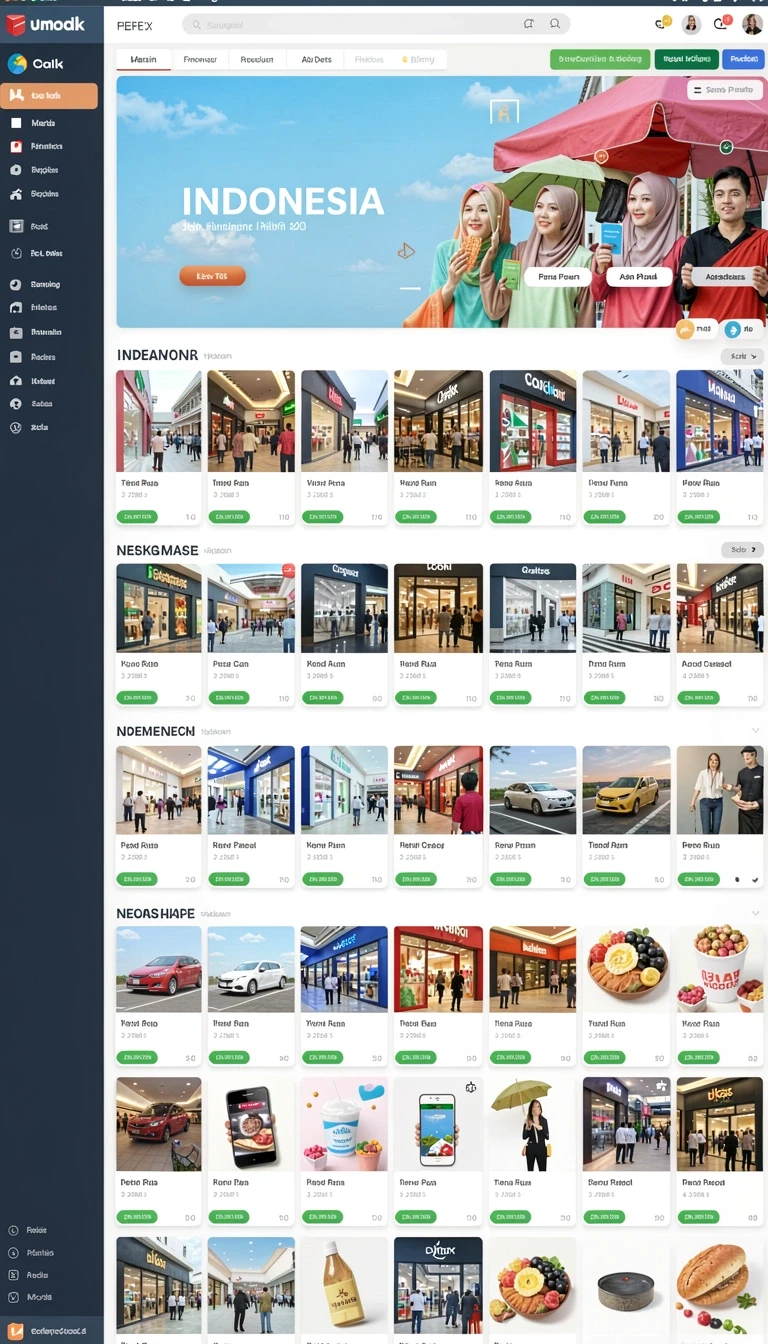
Task: Switch to the Fmenser tab
Action: 200,60
